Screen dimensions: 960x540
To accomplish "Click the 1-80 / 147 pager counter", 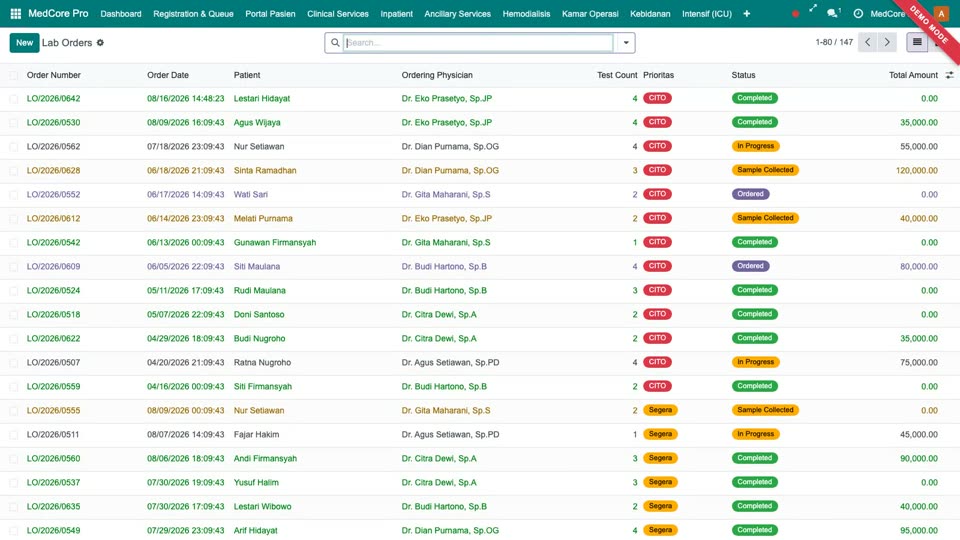I will (834, 42).
